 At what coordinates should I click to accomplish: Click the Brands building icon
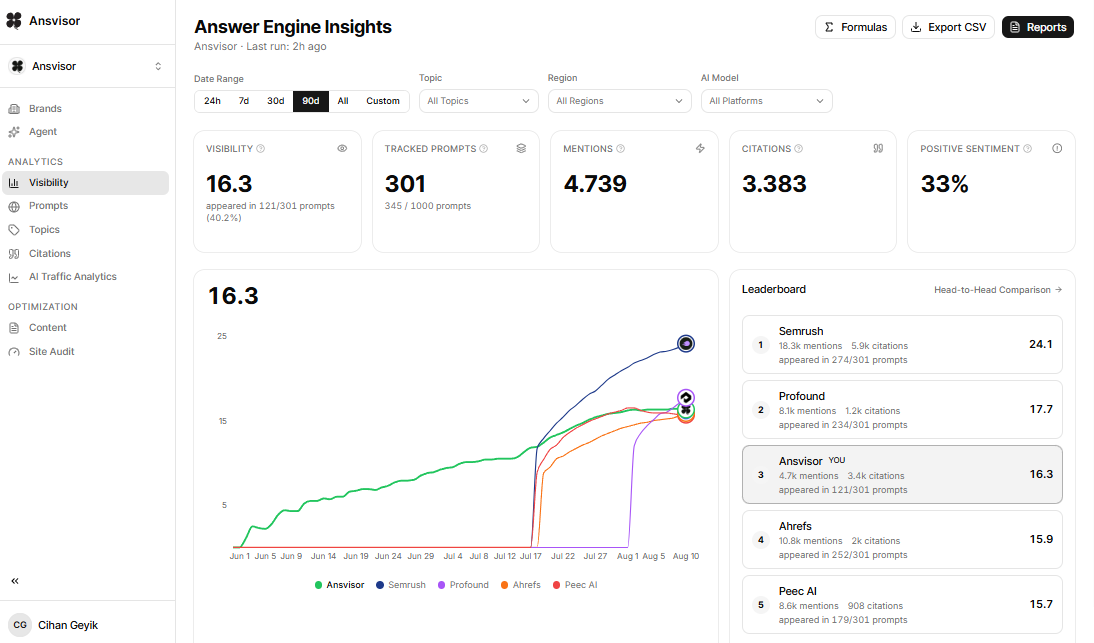[14, 109]
